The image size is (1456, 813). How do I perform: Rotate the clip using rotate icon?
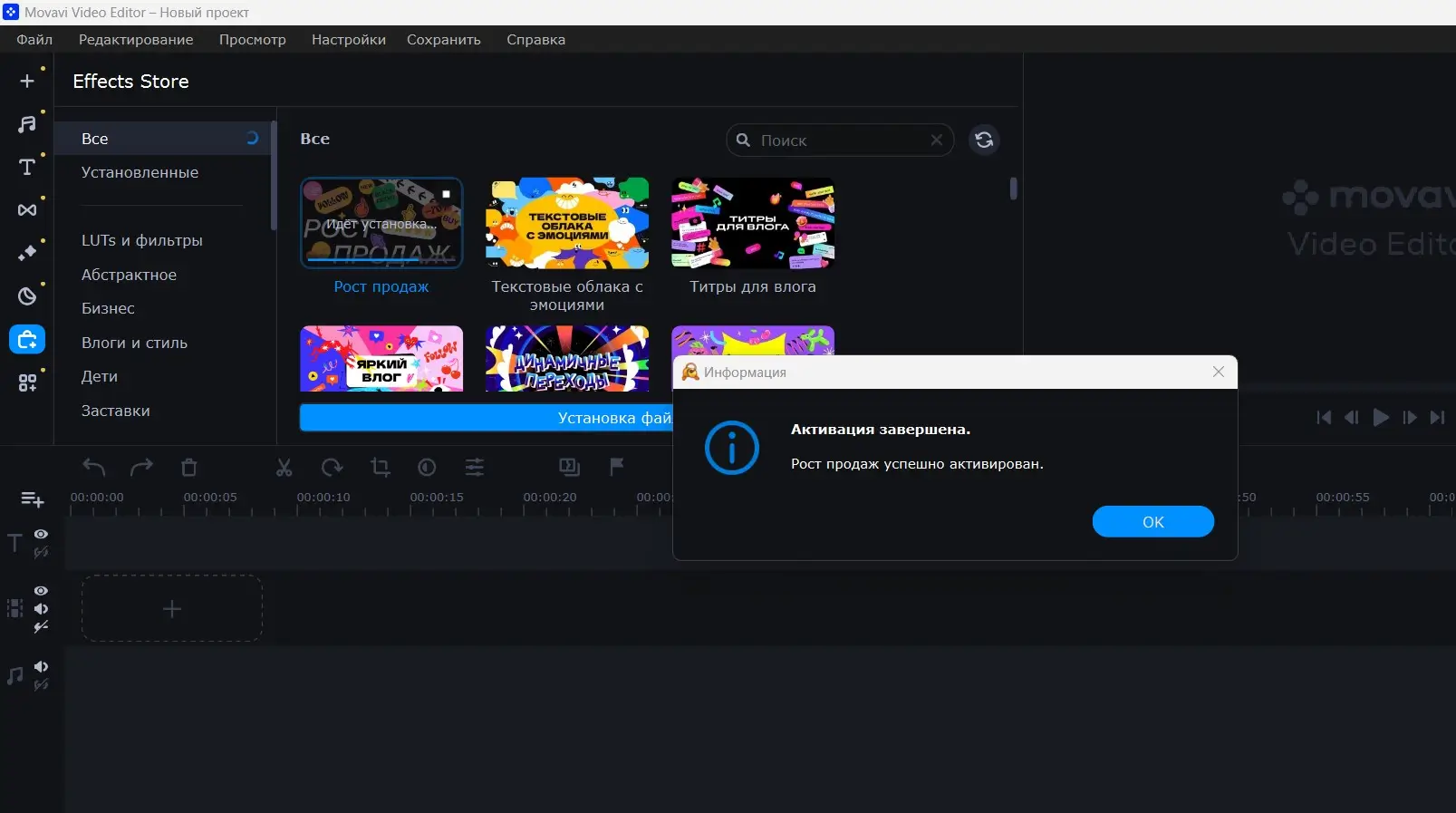tap(332, 467)
